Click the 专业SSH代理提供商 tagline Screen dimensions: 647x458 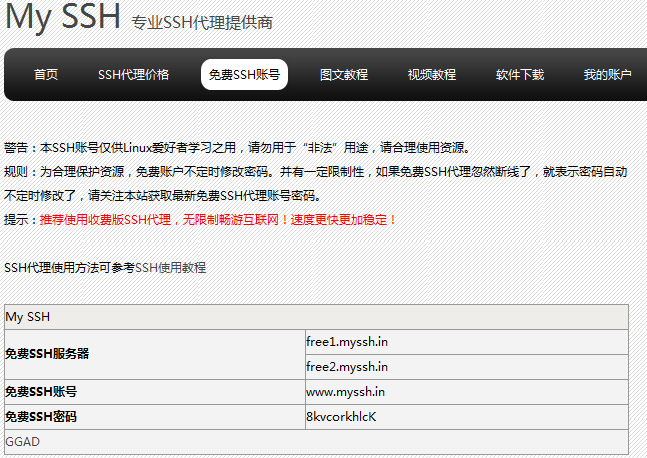[x=202, y=23]
